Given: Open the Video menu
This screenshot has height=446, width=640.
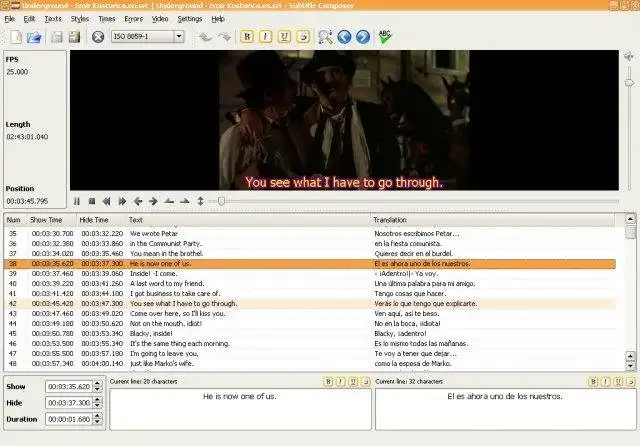Looking at the screenshot, I should coord(160,19).
